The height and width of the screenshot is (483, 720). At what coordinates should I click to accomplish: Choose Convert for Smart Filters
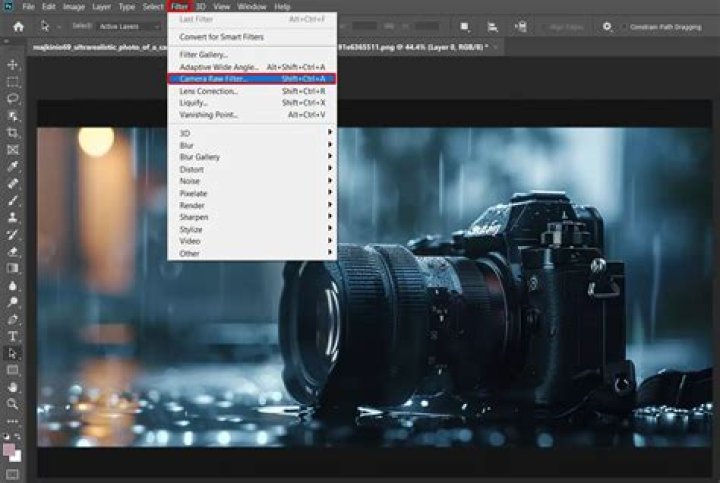click(252, 37)
